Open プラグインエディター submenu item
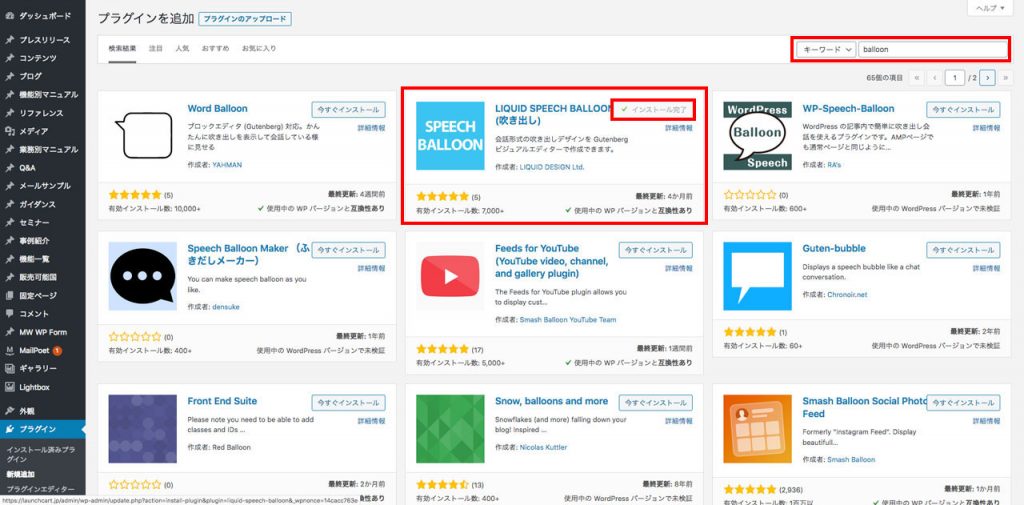The width and height of the screenshot is (1024, 505). pyautogui.click(x=39, y=489)
